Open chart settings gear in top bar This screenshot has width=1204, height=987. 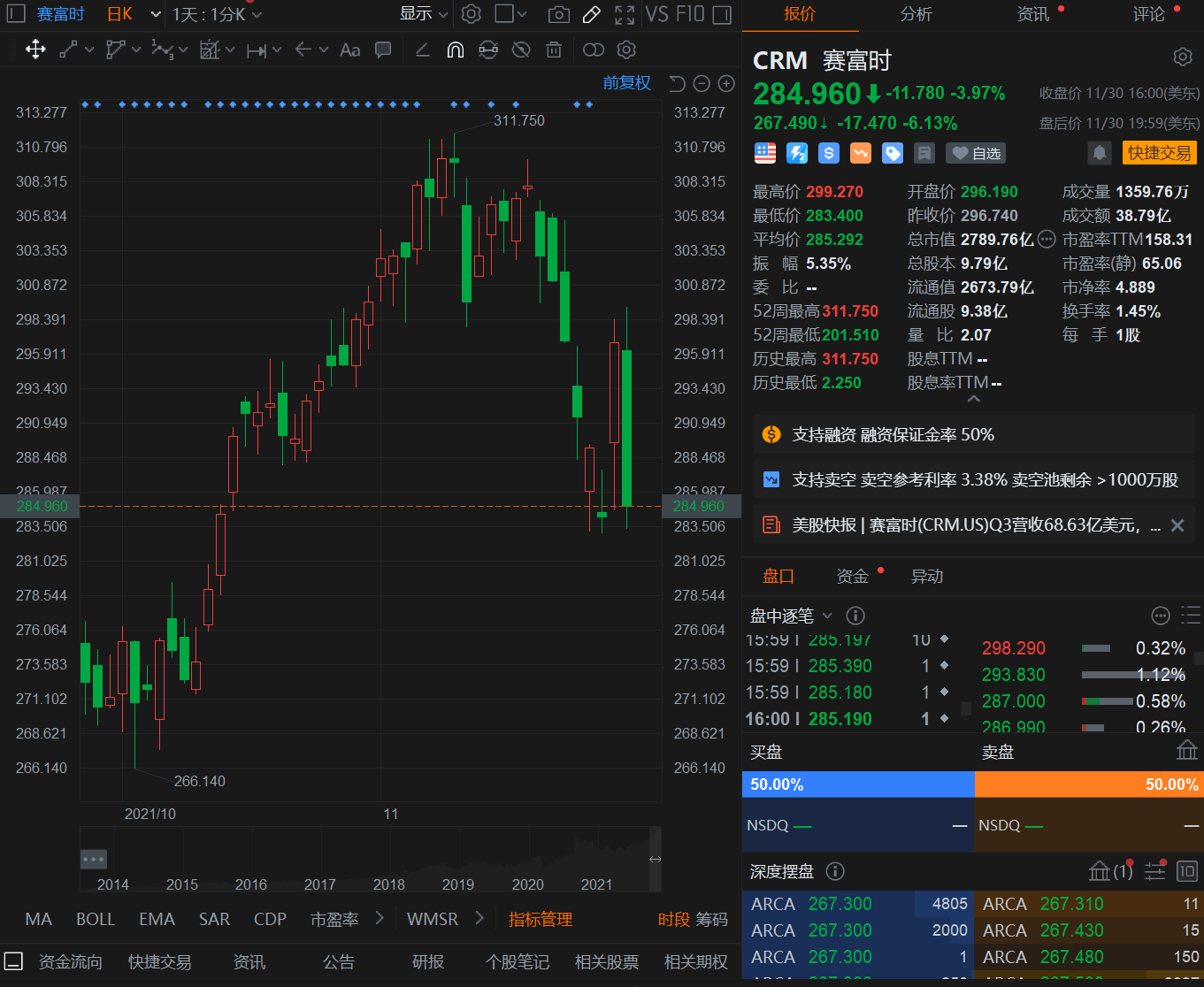tap(472, 14)
